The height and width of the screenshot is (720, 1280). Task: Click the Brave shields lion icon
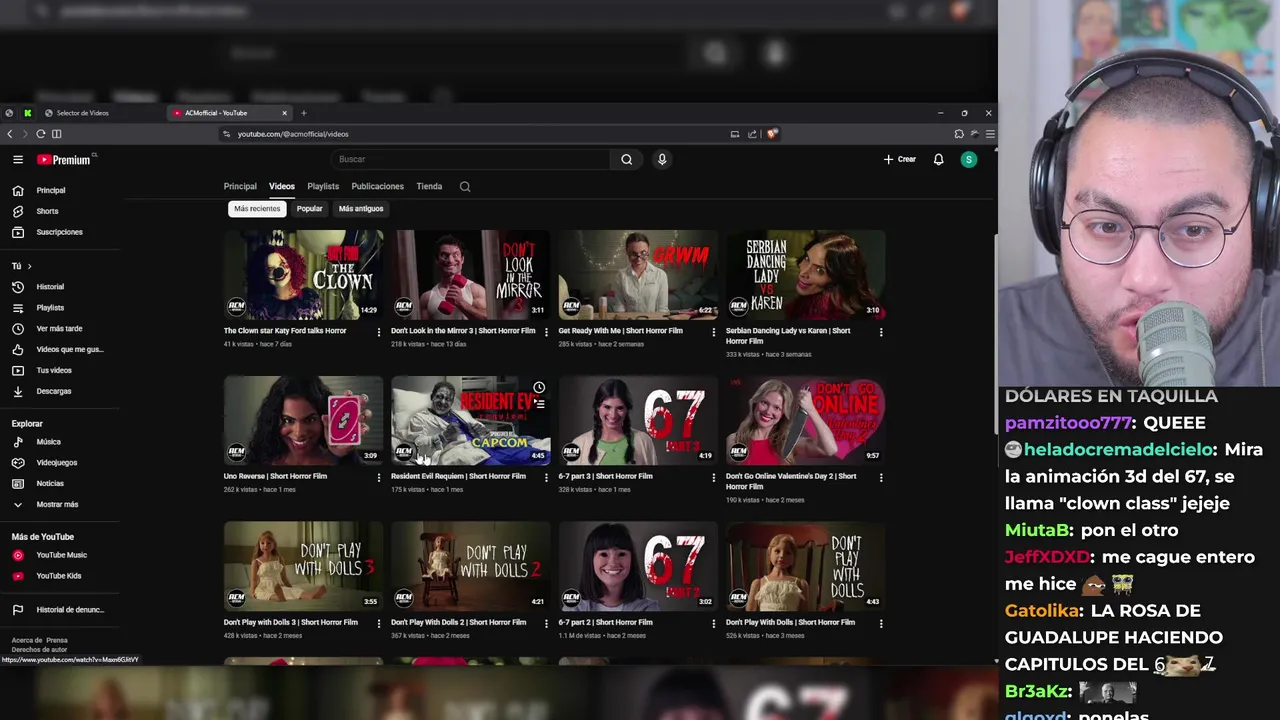click(772, 134)
